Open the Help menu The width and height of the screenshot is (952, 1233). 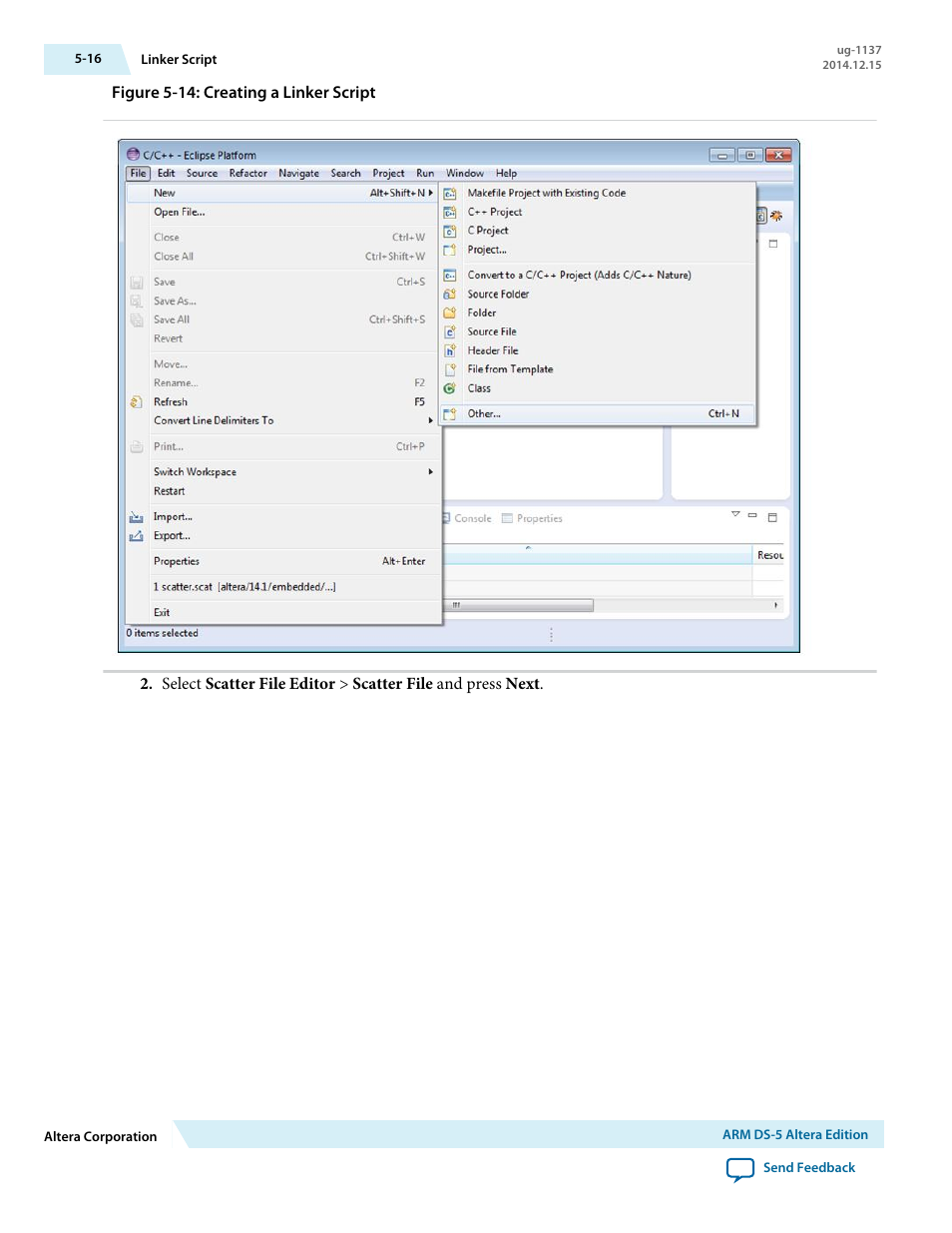coord(507,174)
